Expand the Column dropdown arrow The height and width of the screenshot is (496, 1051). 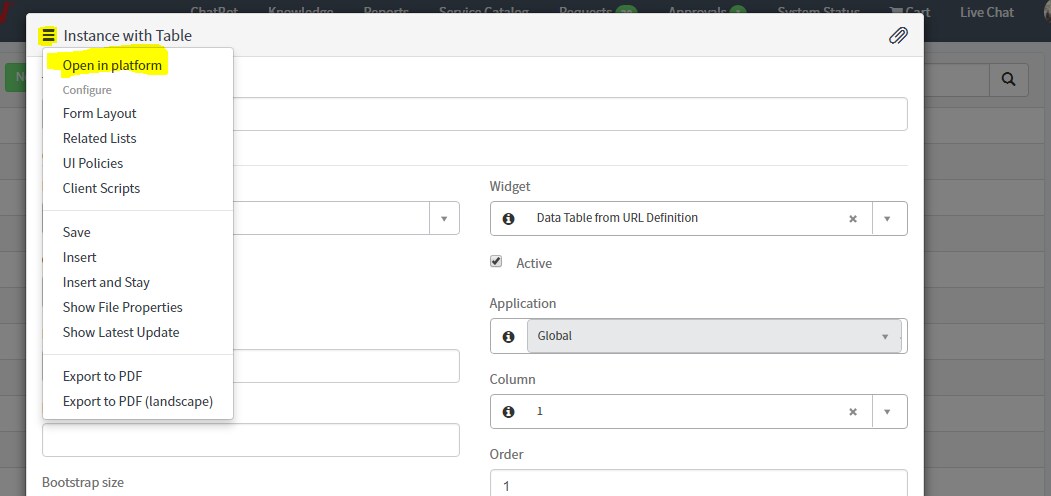(888, 411)
